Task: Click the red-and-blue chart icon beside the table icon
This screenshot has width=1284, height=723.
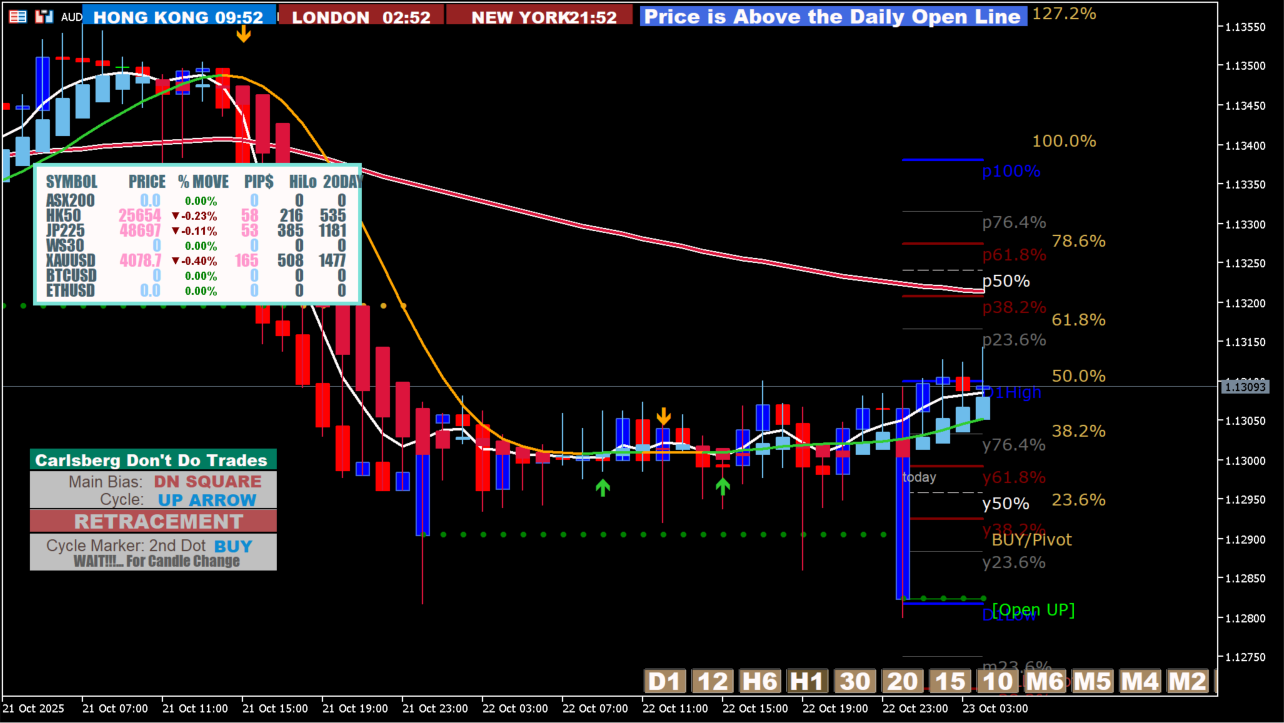Action: point(43,16)
